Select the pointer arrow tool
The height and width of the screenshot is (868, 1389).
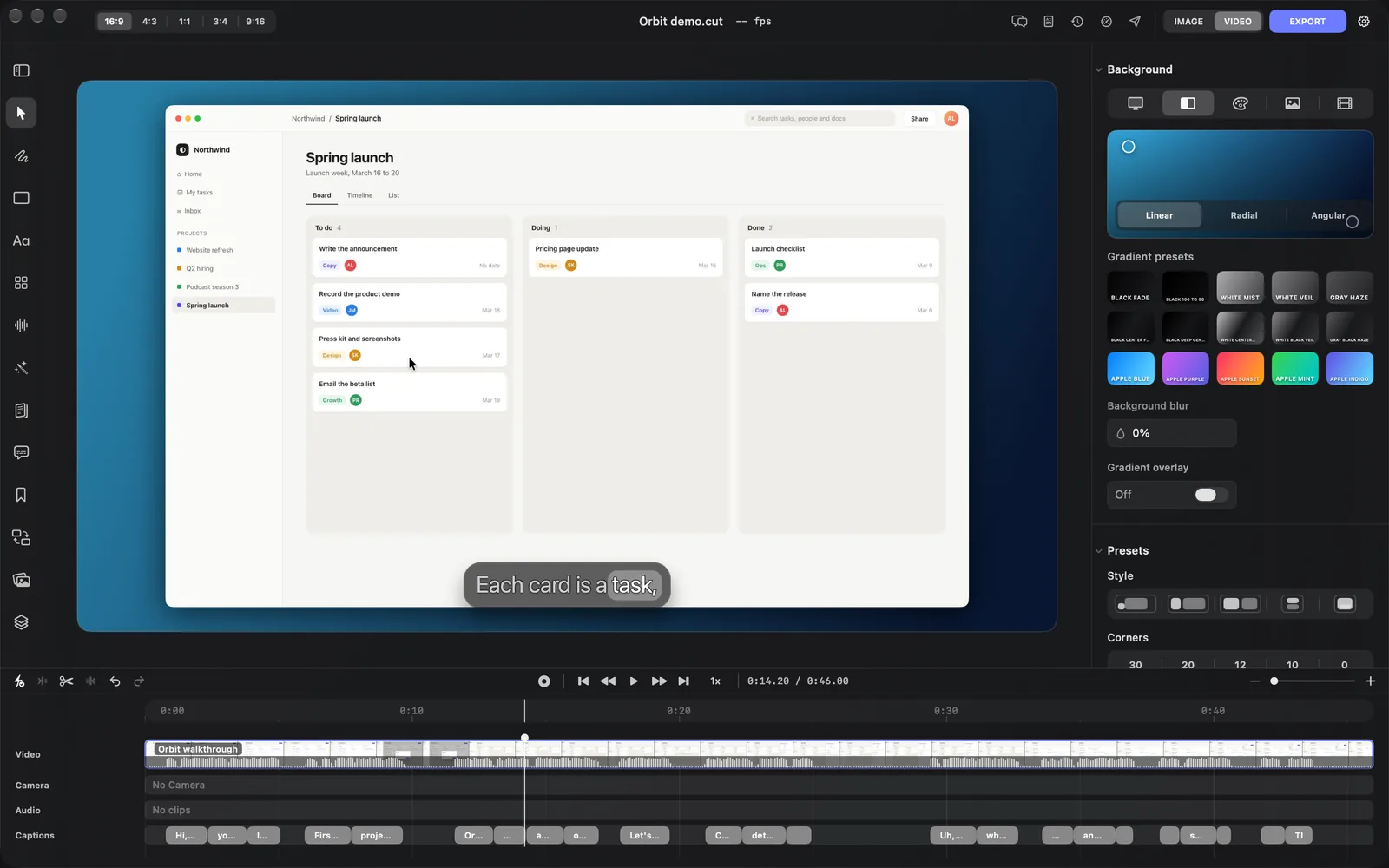22,113
